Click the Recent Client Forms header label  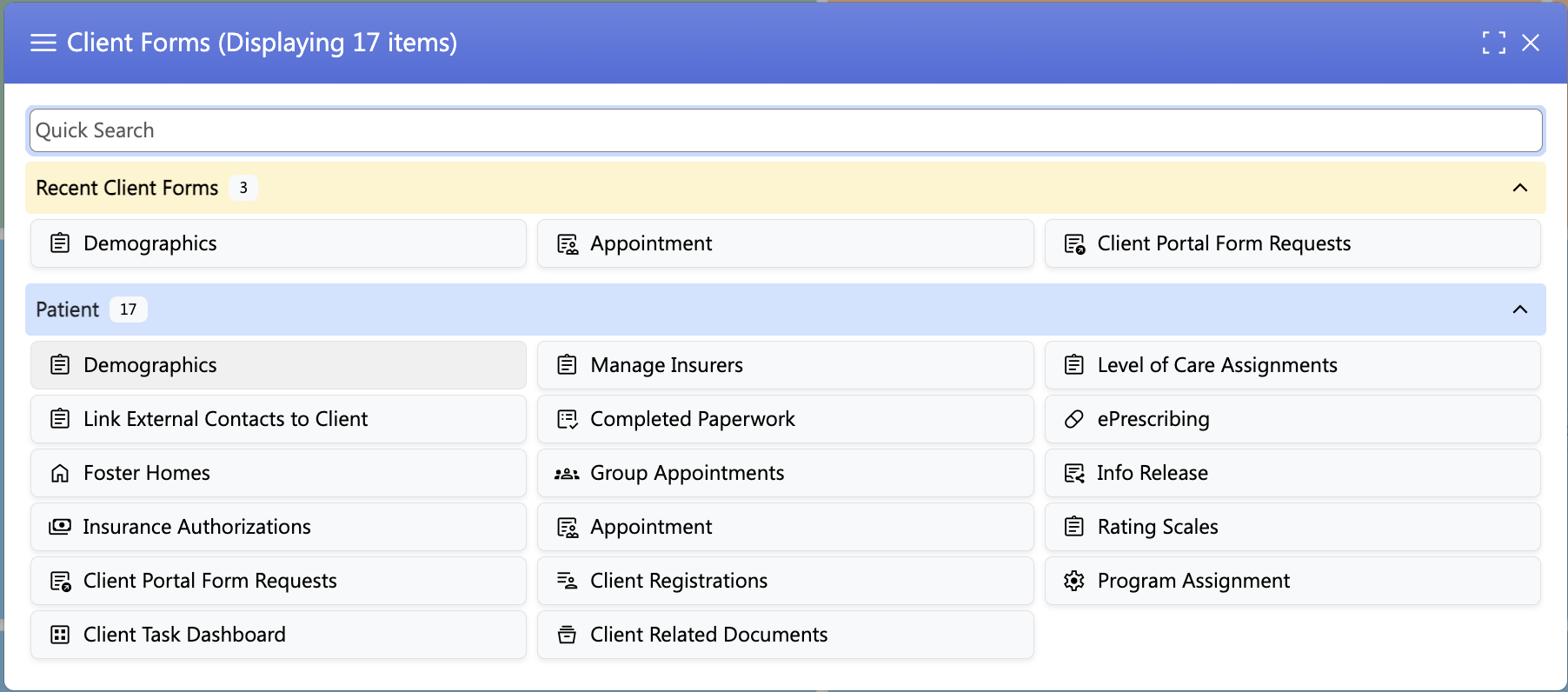click(x=127, y=188)
